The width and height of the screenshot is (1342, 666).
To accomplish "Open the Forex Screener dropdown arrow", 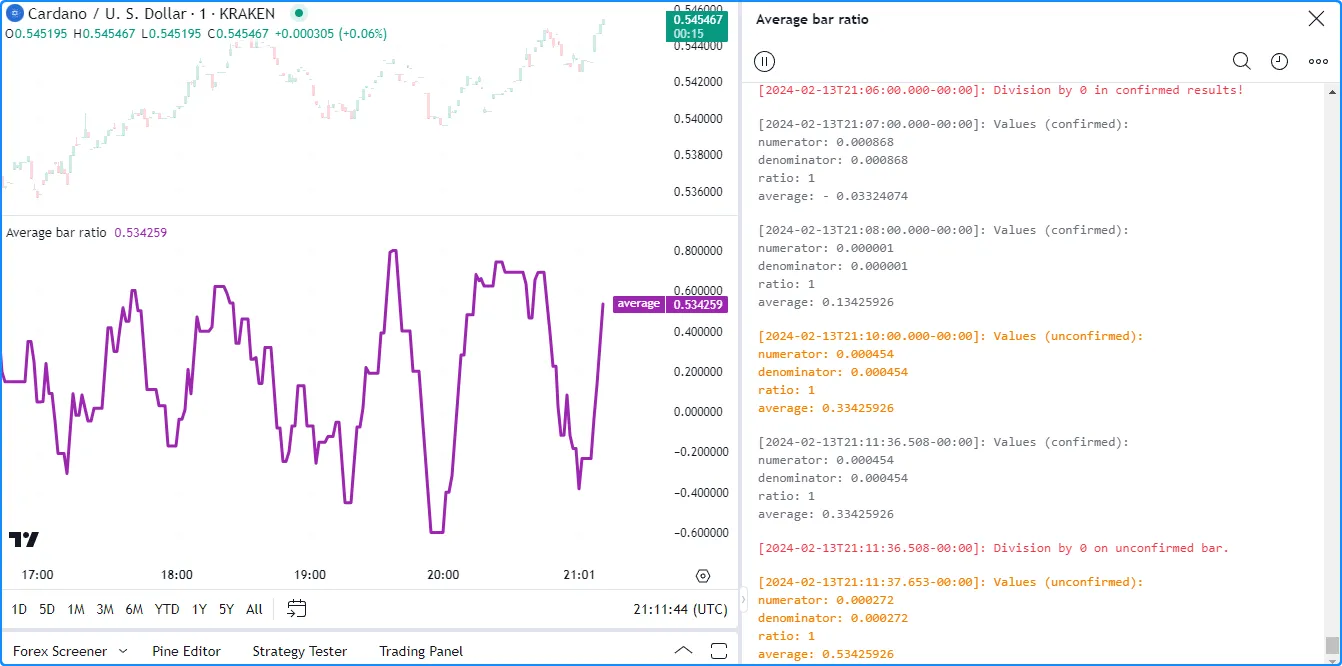I will [x=123, y=651].
